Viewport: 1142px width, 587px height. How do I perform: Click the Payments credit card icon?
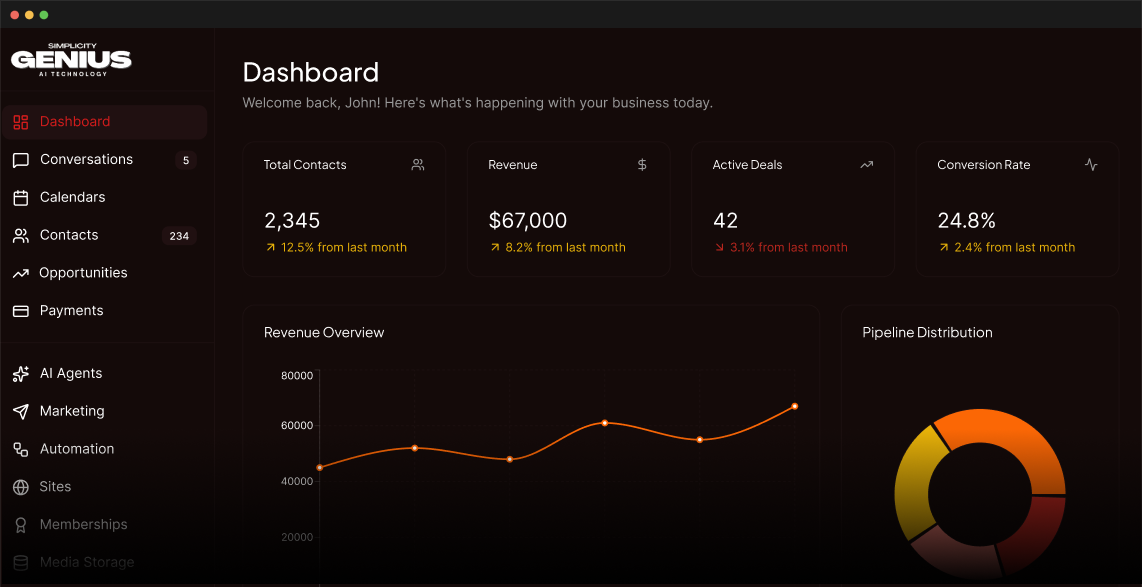(20, 311)
